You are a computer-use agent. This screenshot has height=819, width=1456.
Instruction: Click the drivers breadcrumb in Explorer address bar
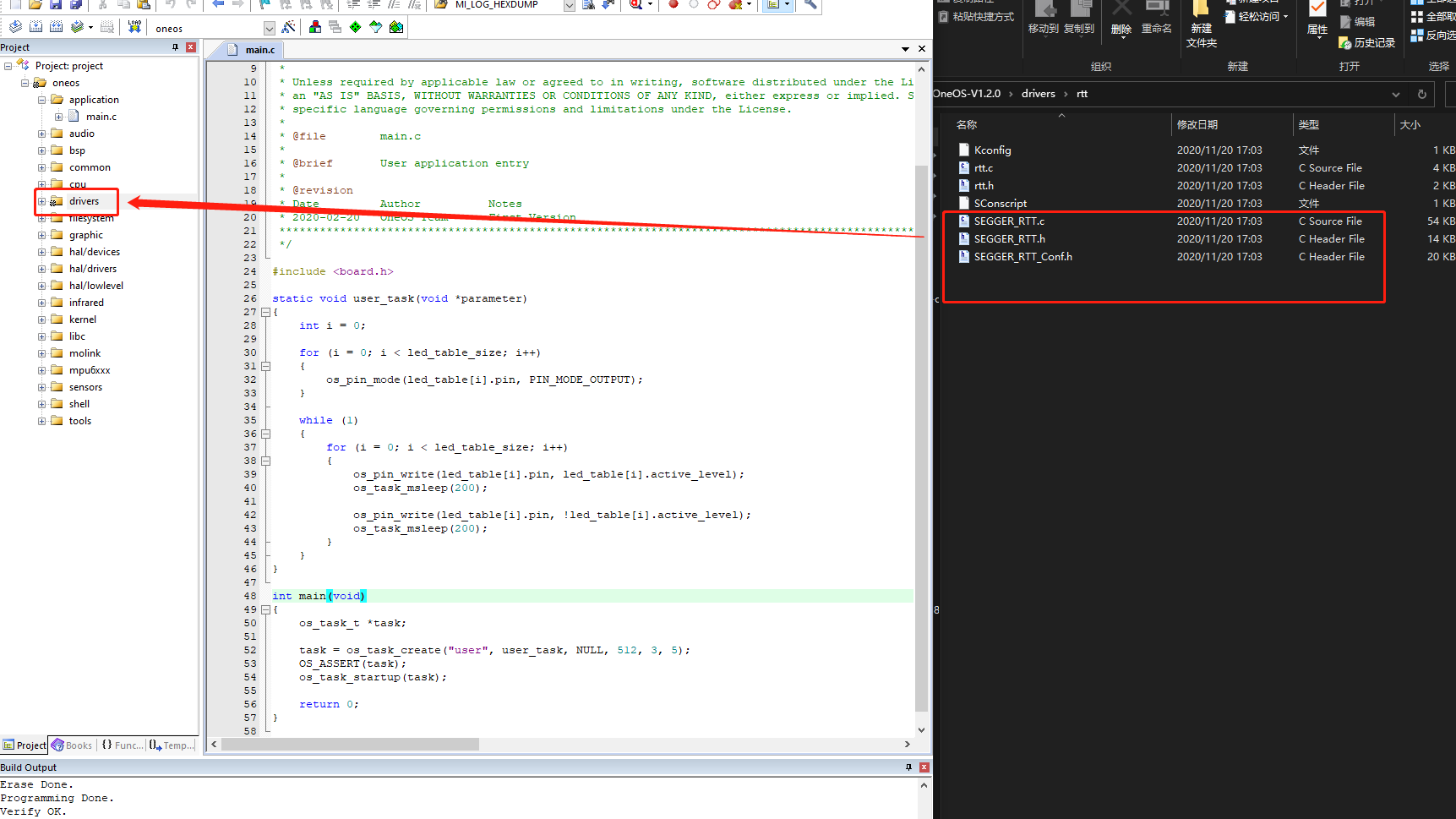click(x=1038, y=94)
